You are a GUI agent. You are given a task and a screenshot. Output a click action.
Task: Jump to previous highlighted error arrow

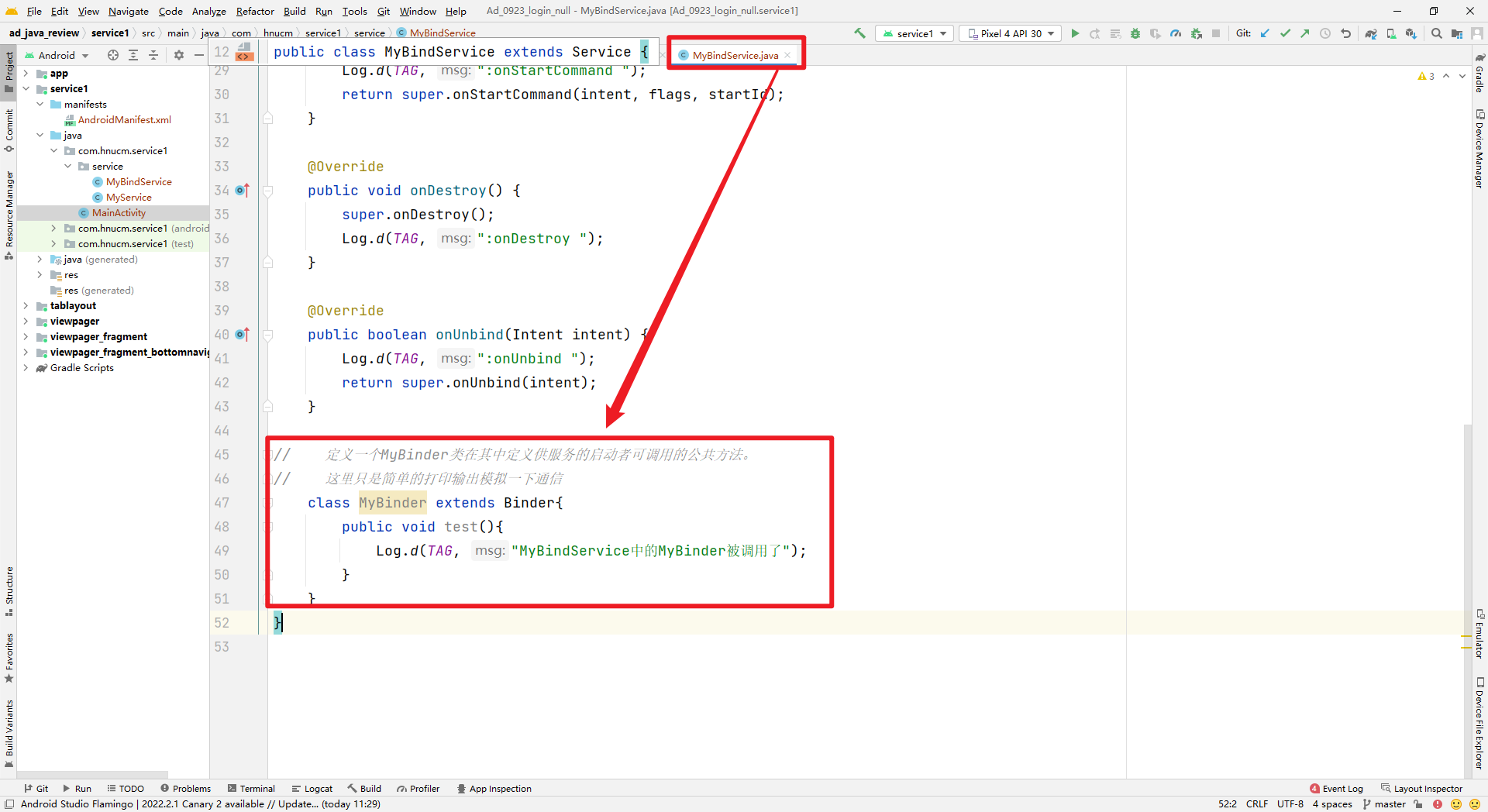1446,76
